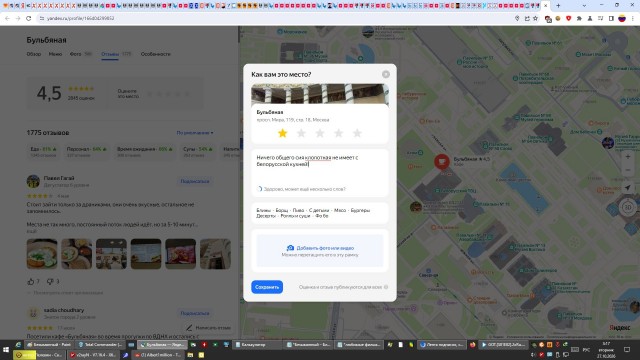Select the 'Блины' suggestion tag

click(263, 210)
